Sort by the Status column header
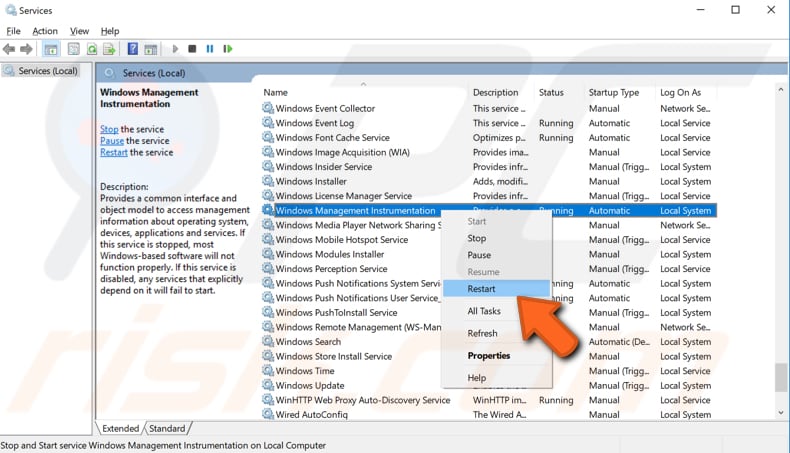The height and width of the screenshot is (453, 790). (559, 92)
